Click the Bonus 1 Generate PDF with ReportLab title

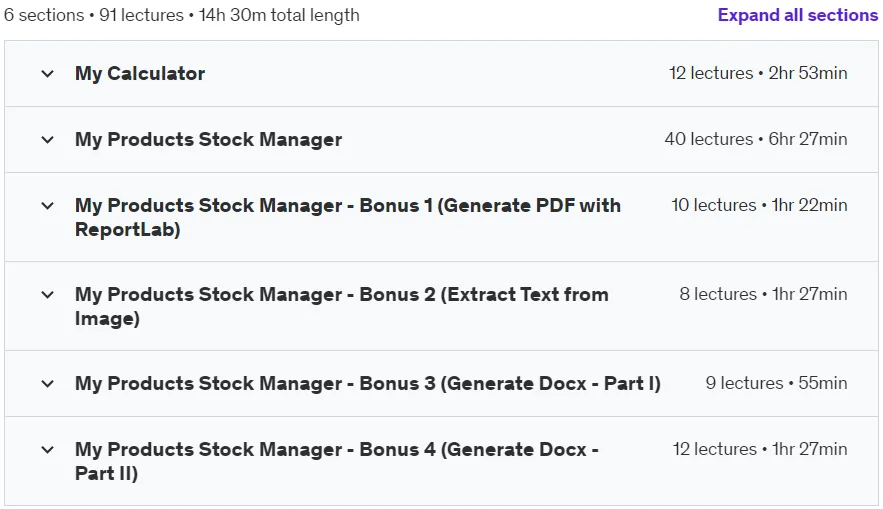coord(347,217)
